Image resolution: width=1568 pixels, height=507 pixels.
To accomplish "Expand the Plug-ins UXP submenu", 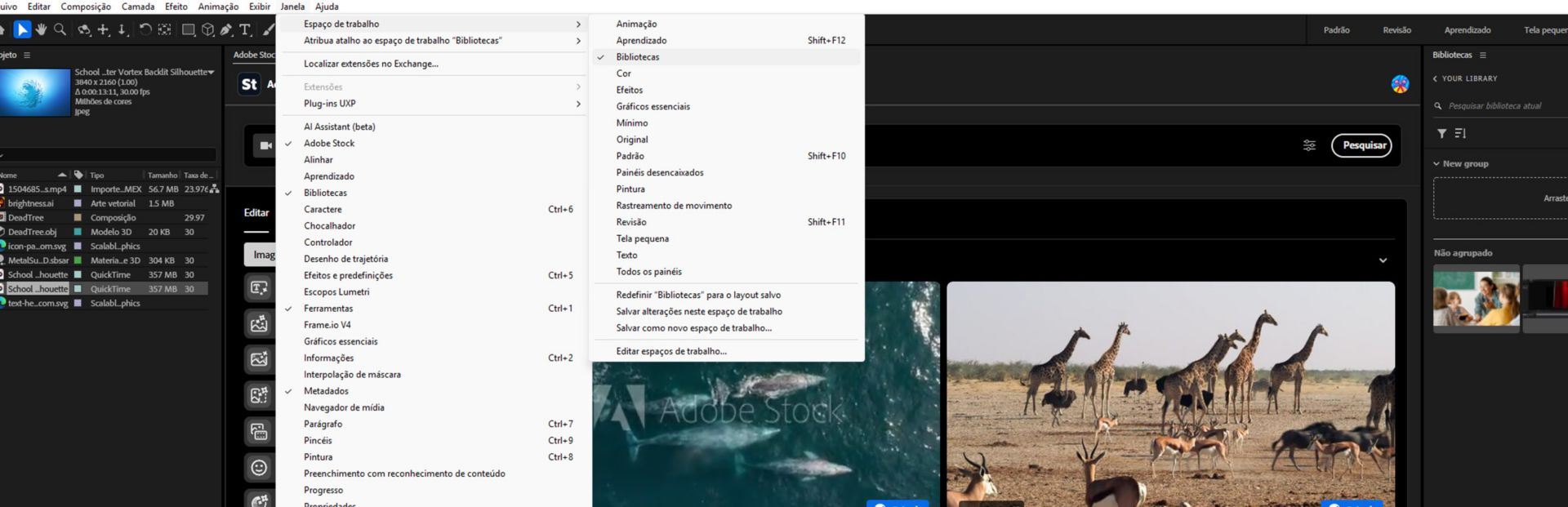I will click(433, 104).
